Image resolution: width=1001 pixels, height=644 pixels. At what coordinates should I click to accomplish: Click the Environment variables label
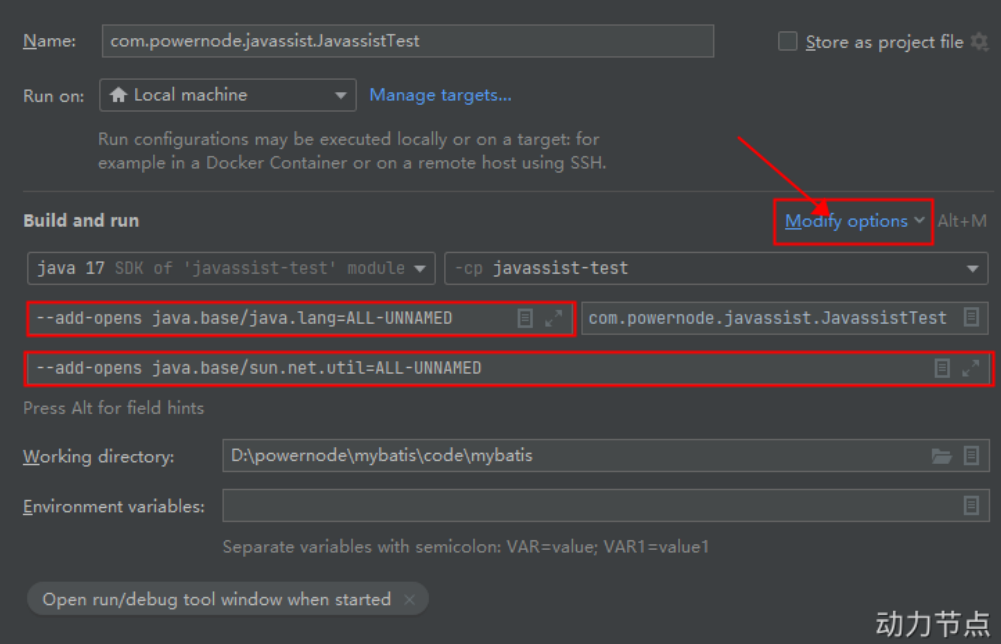click(x=114, y=506)
